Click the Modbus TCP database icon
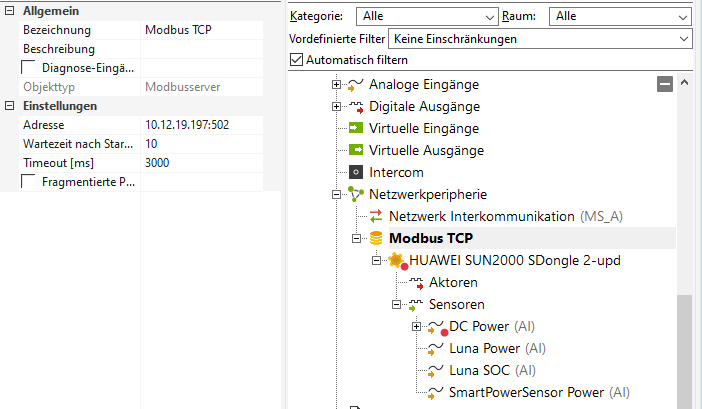The height and width of the screenshot is (409, 702). [376, 238]
